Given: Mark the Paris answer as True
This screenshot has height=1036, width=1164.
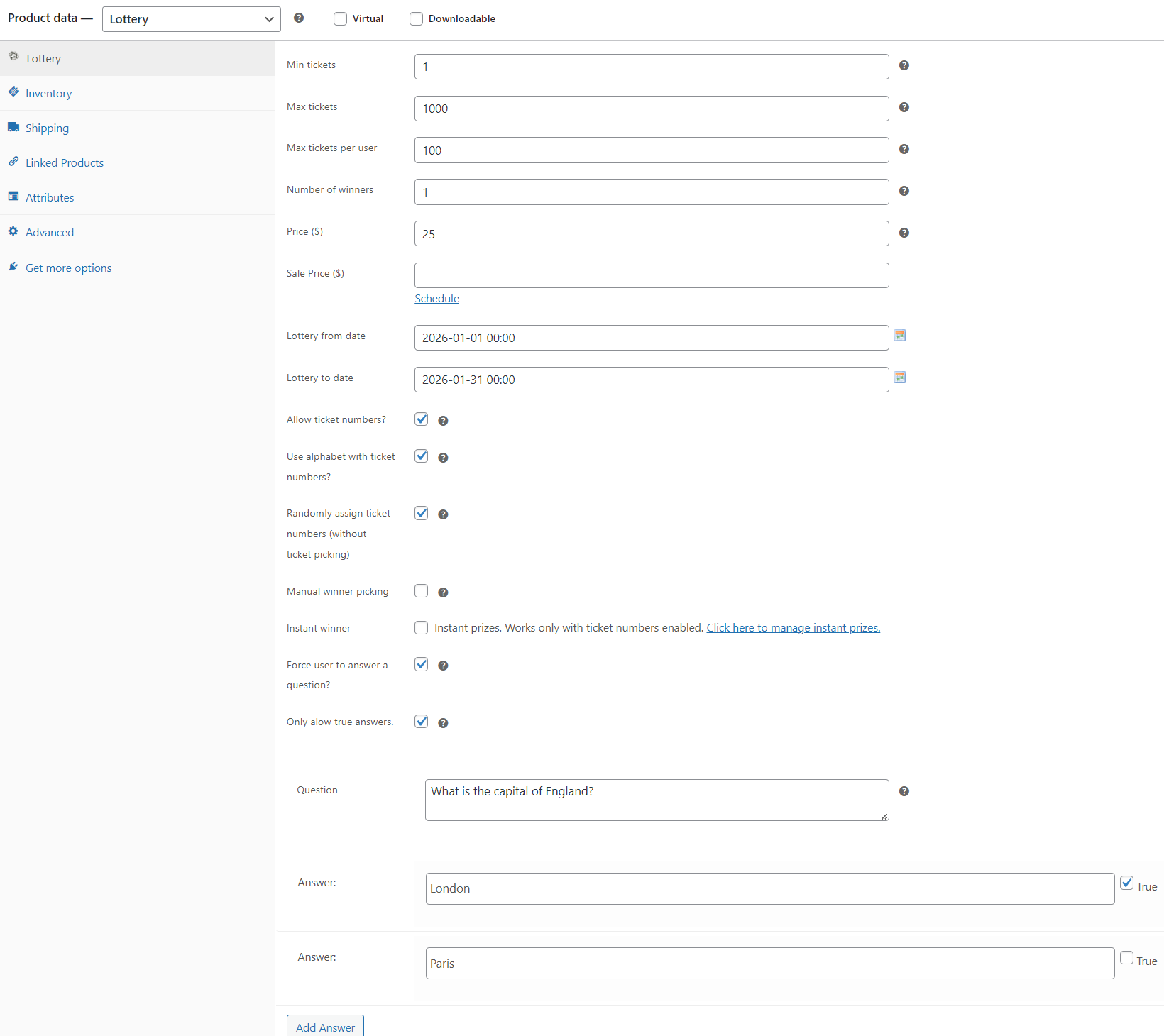Looking at the screenshot, I should click(x=1126, y=958).
